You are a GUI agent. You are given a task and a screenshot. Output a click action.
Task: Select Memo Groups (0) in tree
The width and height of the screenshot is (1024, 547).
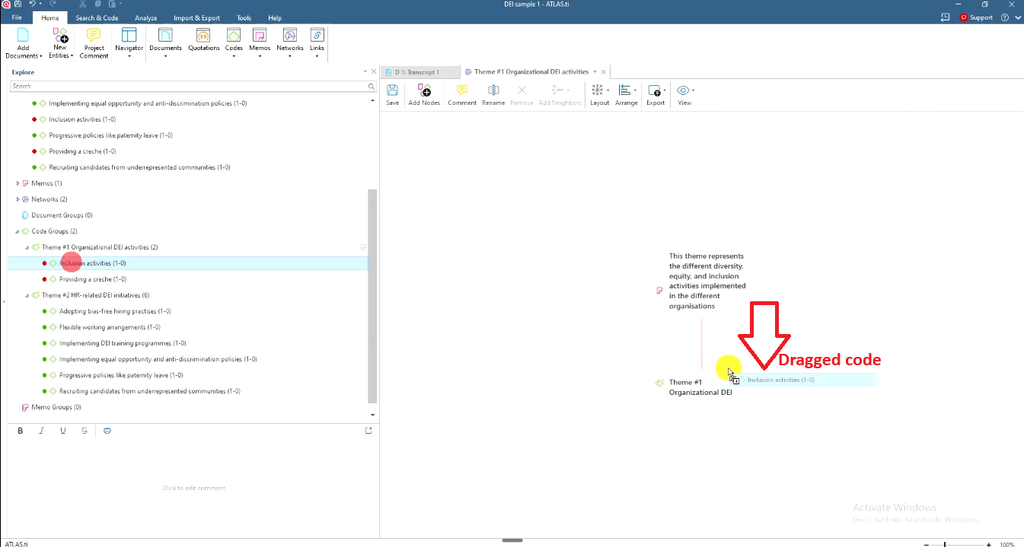click(x=56, y=407)
